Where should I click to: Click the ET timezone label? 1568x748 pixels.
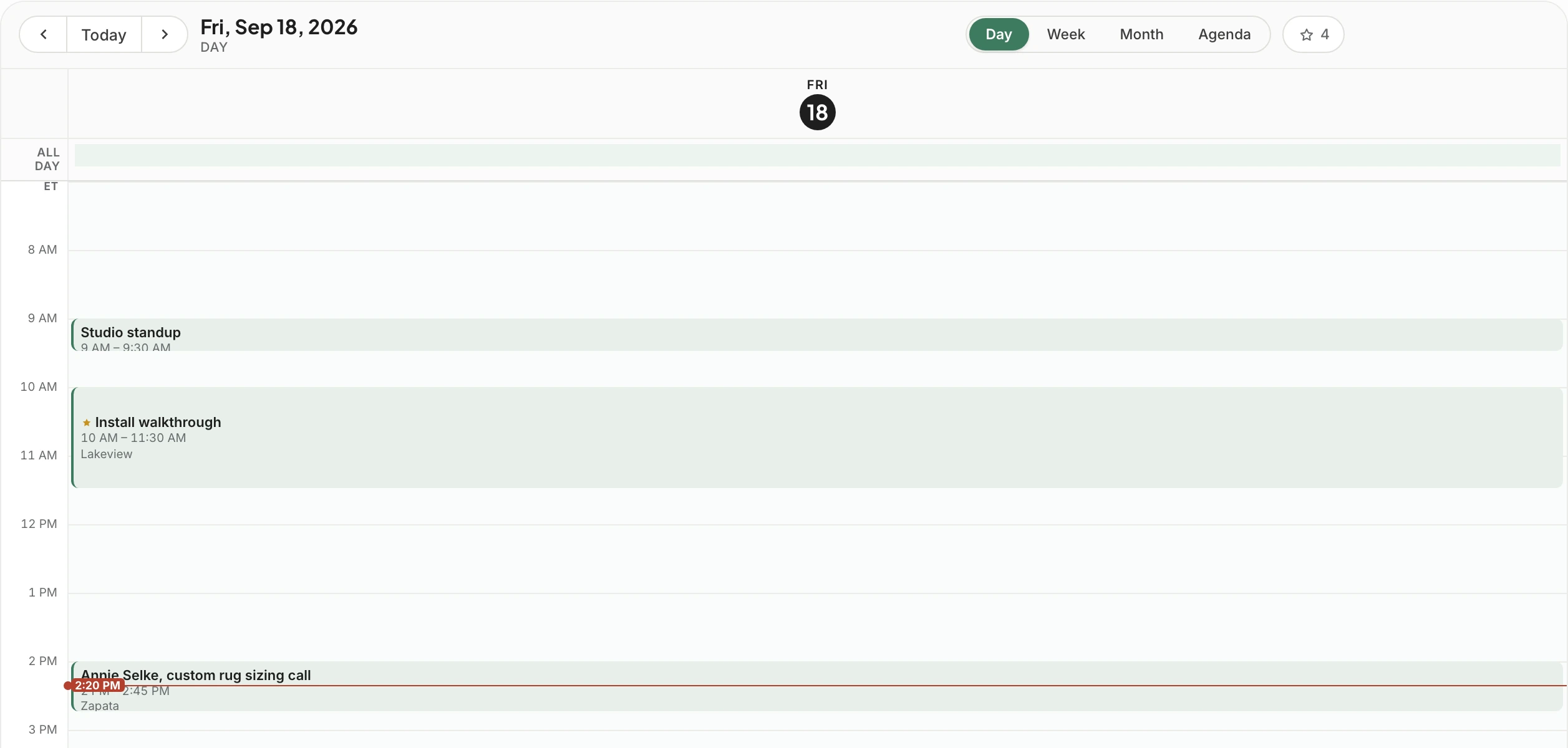tap(51, 186)
